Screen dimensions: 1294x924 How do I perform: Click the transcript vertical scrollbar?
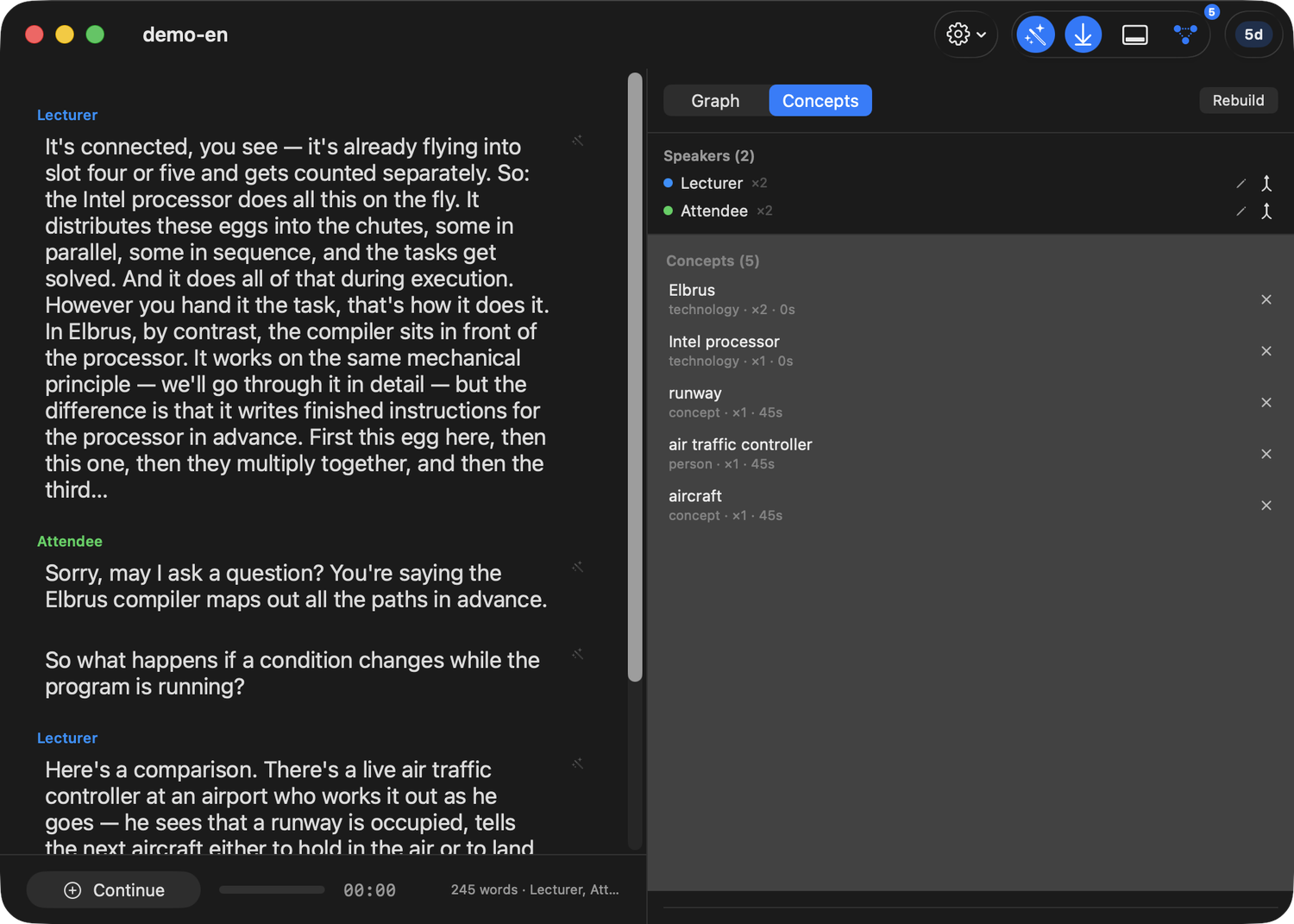(x=635, y=377)
